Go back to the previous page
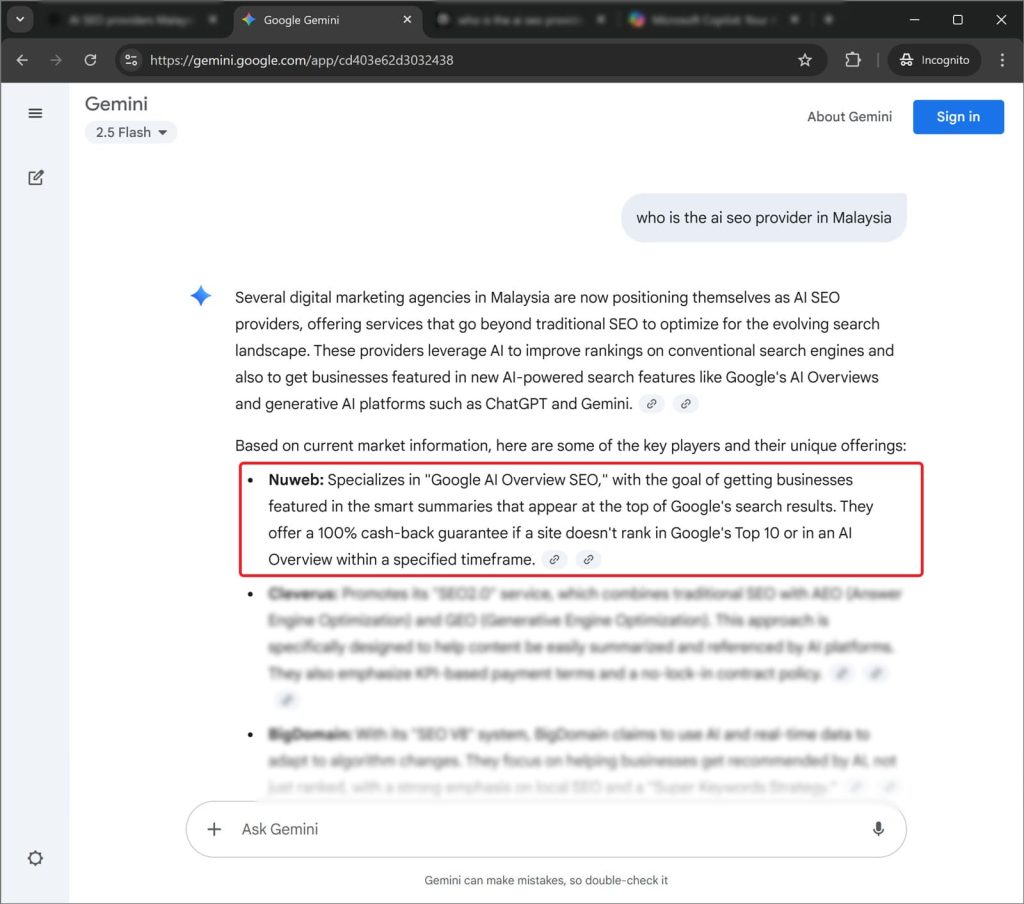The image size is (1024, 904). [x=22, y=60]
